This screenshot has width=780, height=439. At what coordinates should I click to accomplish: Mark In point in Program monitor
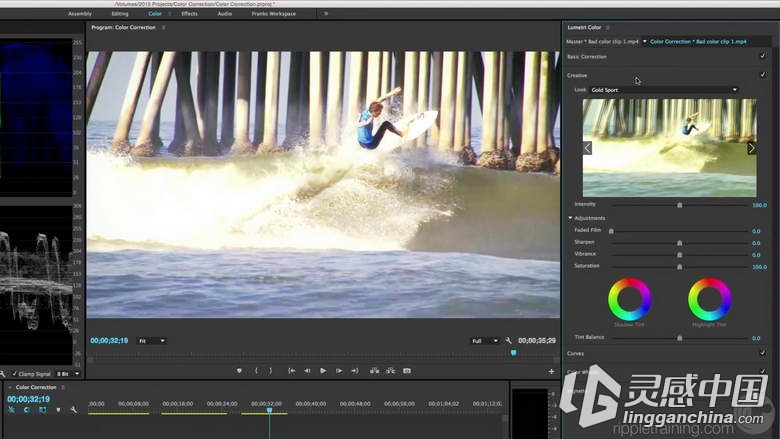256,371
